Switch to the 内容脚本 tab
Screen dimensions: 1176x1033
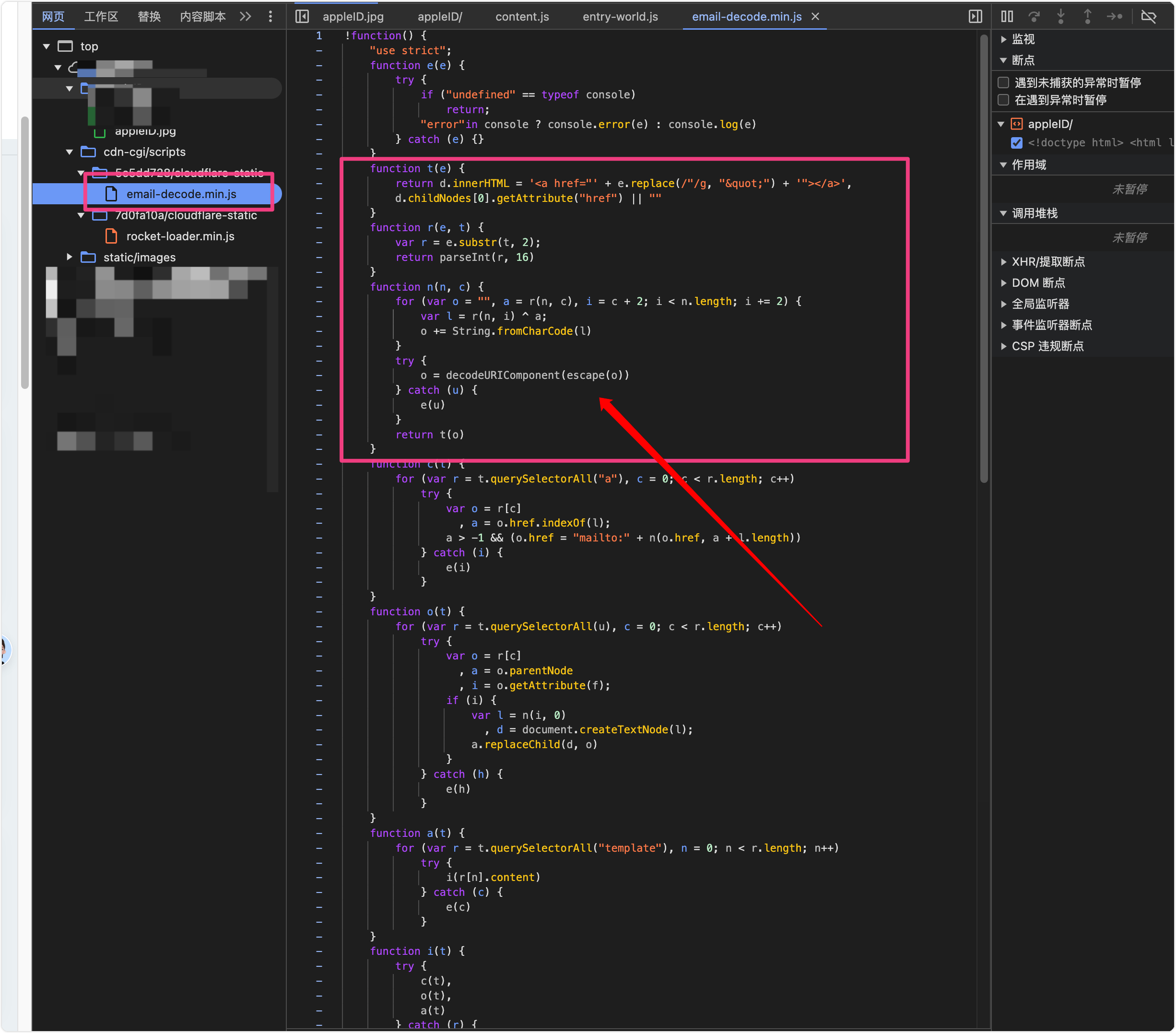coord(202,17)
